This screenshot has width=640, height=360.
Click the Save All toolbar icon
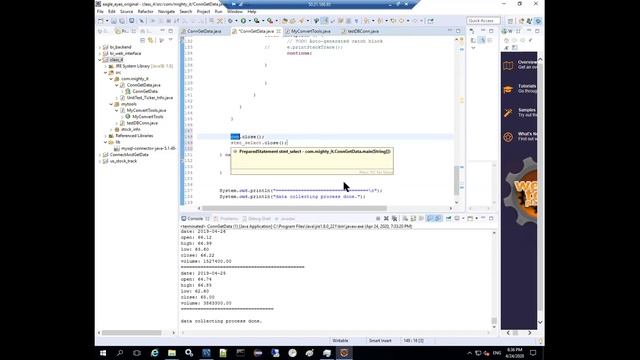(x=122, y=21)
